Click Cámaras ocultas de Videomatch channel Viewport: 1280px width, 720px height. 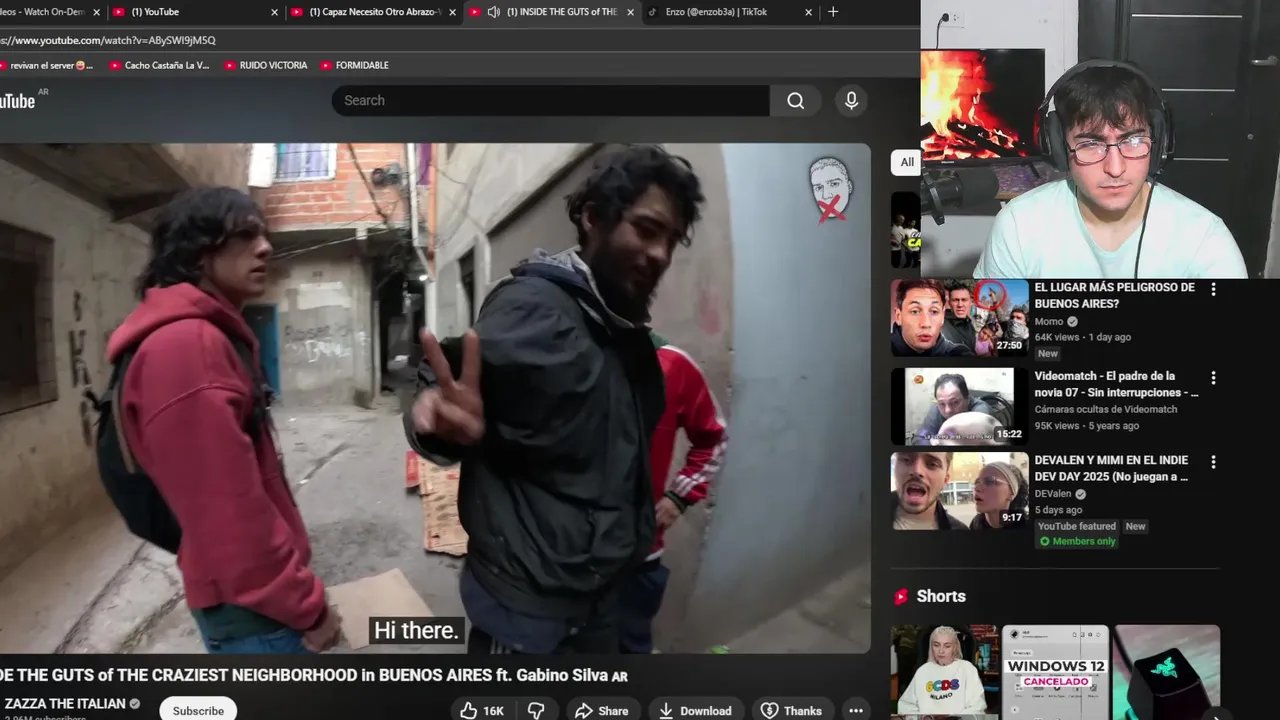click(1105, 409)
